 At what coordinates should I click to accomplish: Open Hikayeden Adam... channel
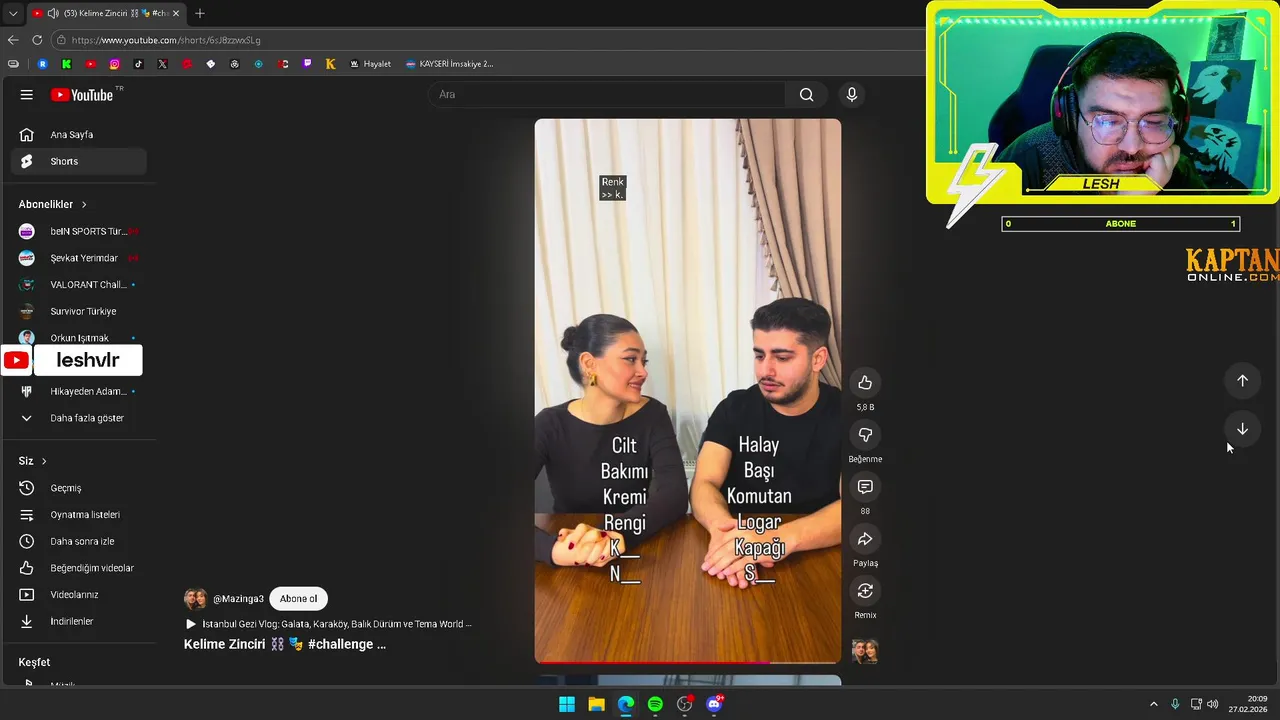[x=79, y=391]
